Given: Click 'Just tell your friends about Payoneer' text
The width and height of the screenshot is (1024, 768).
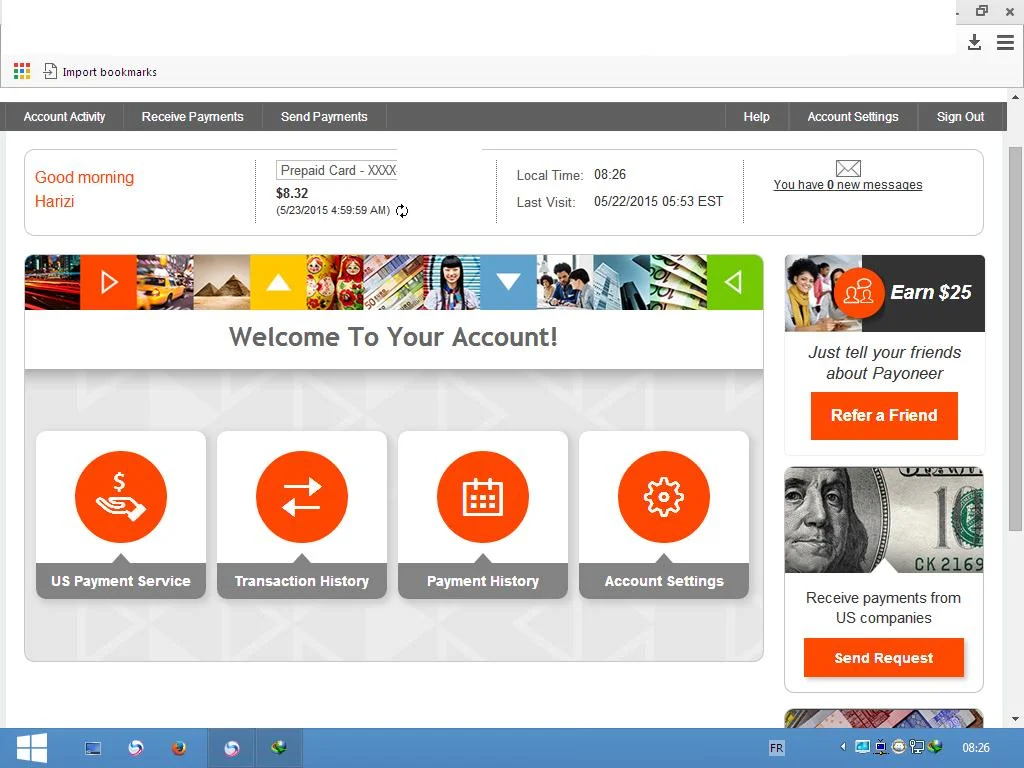Looking at the screenshot, I should click(884, 362).
